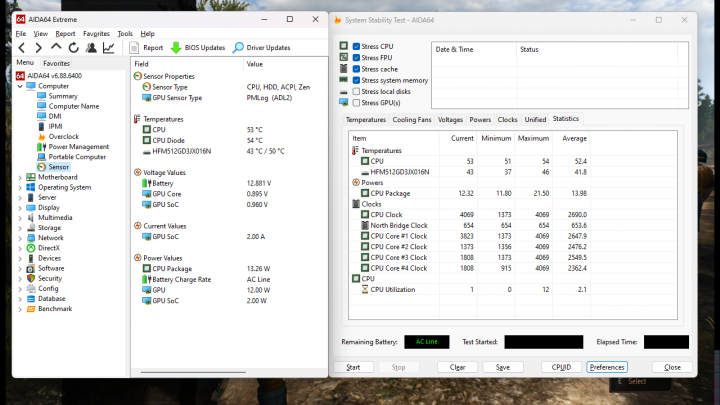Click the Voltage Values section icon
This screenshot has width=720, height=405.
click(137, 172)
